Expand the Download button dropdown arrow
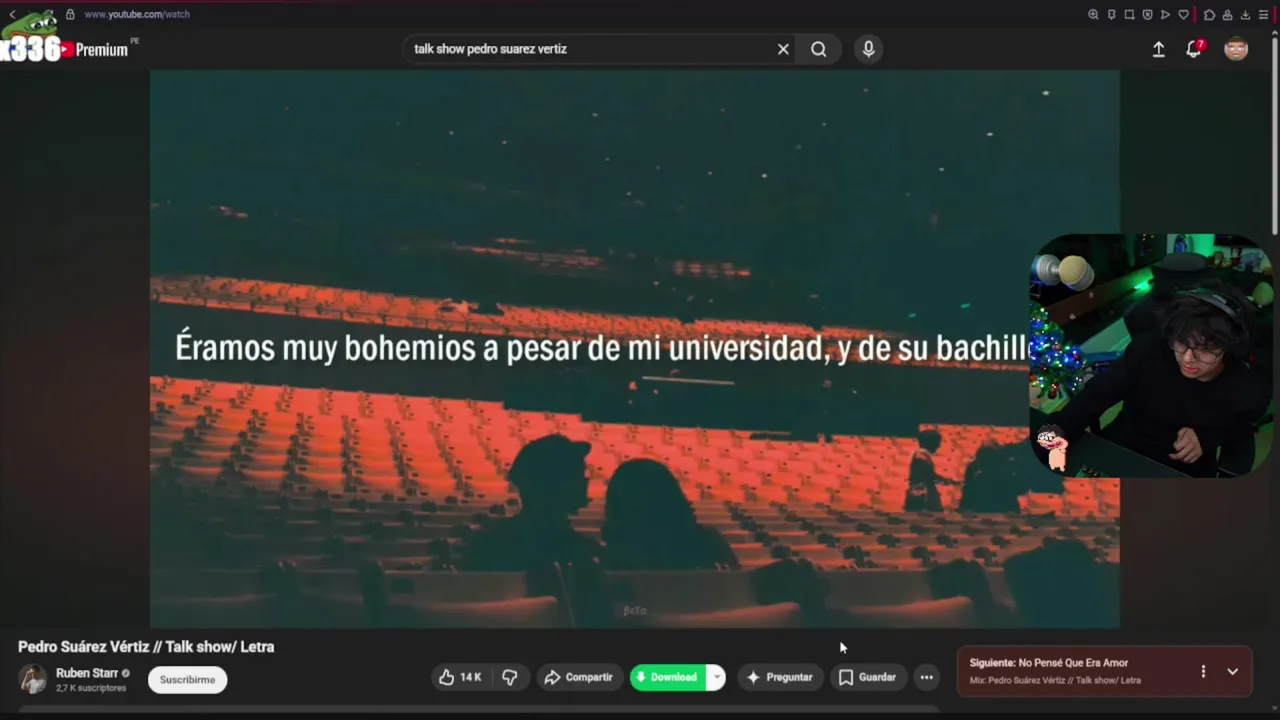This screenshot has height=720, width=1280. [x=716, y=677]
